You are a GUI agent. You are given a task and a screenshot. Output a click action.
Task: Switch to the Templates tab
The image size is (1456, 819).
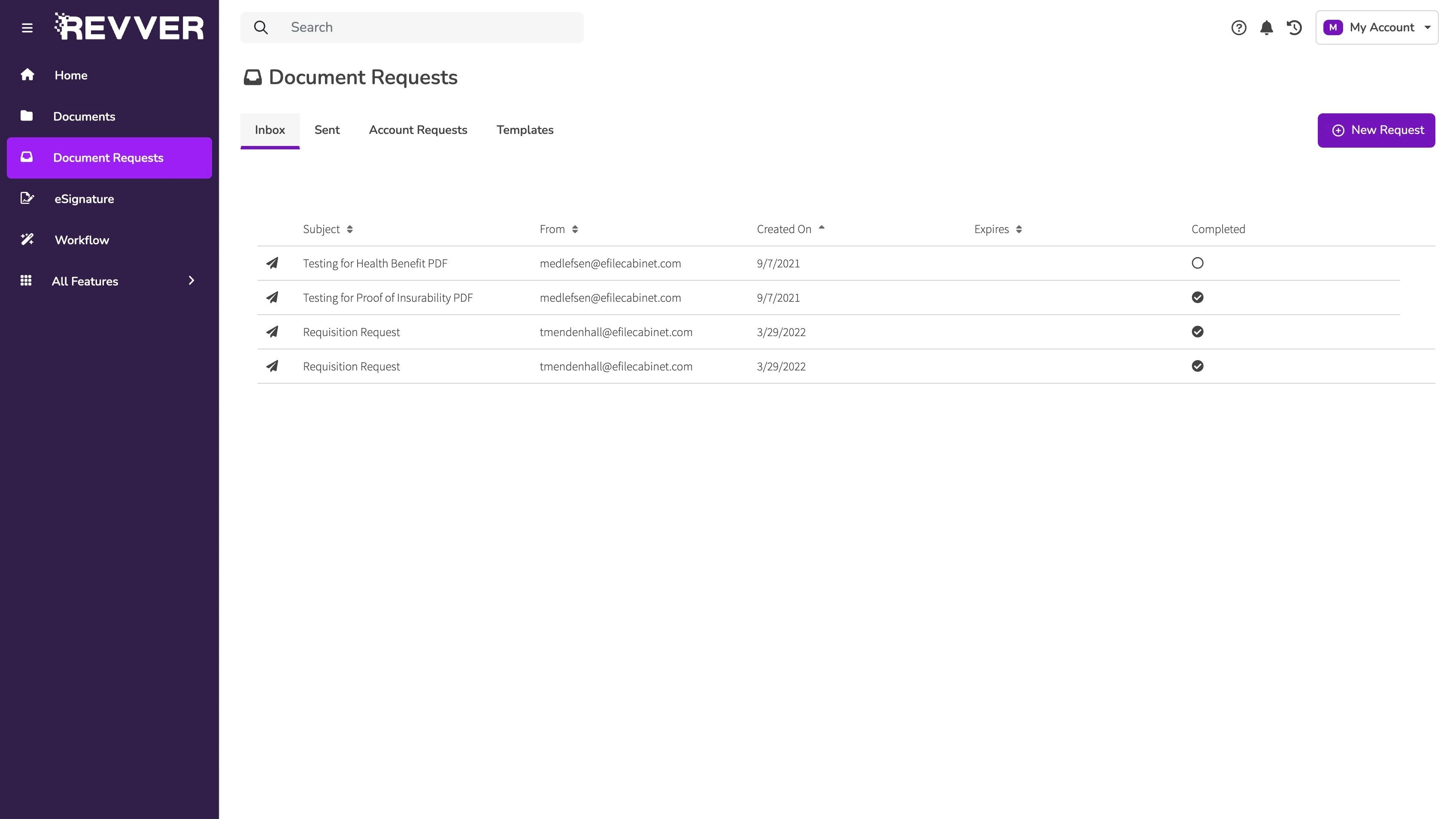coord(525,130)
